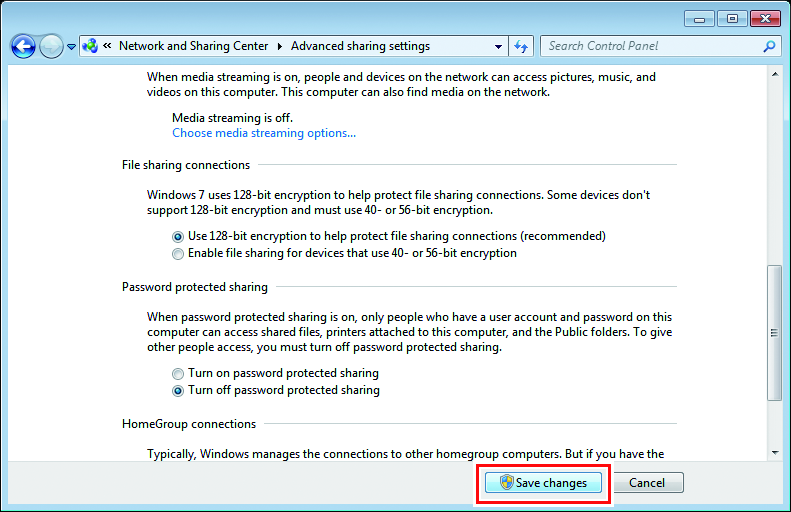Click the Back navigation arrow
The width and height of the screenshot is (791, 512).
click(23, 46)
